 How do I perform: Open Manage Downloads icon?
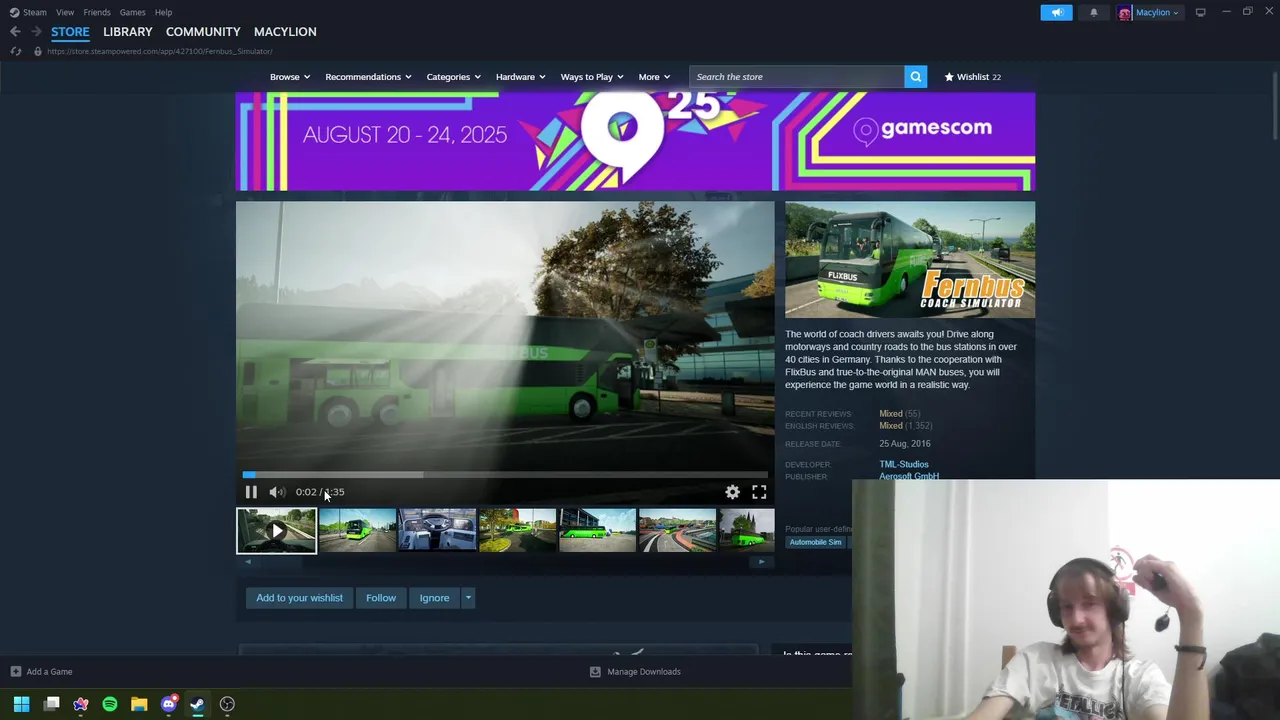[595, 672]
